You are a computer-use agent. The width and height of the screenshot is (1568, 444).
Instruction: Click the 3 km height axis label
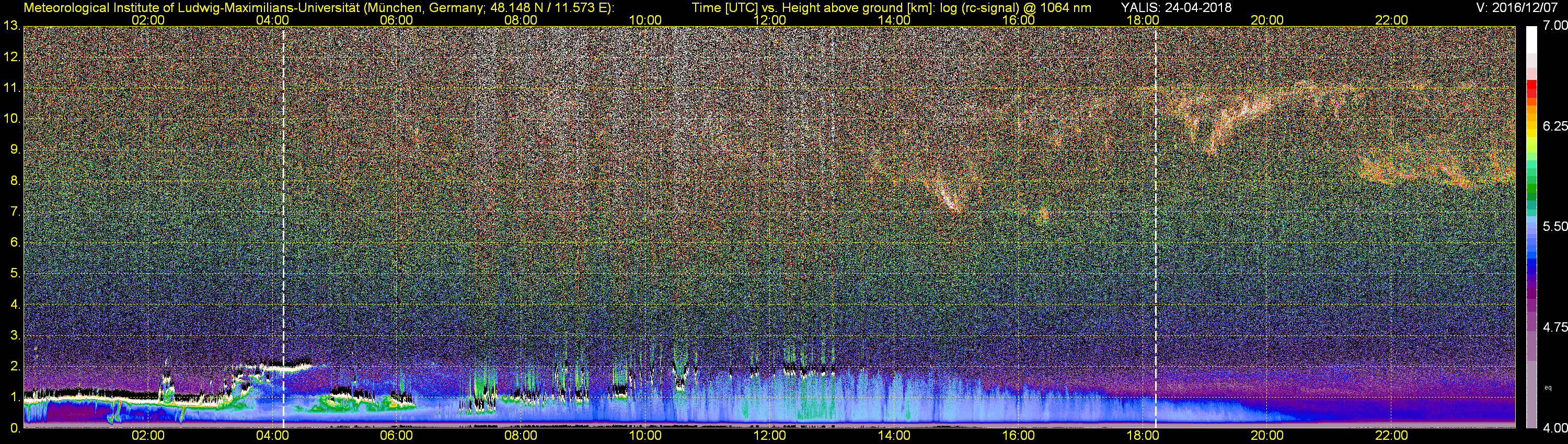[15, 335]
